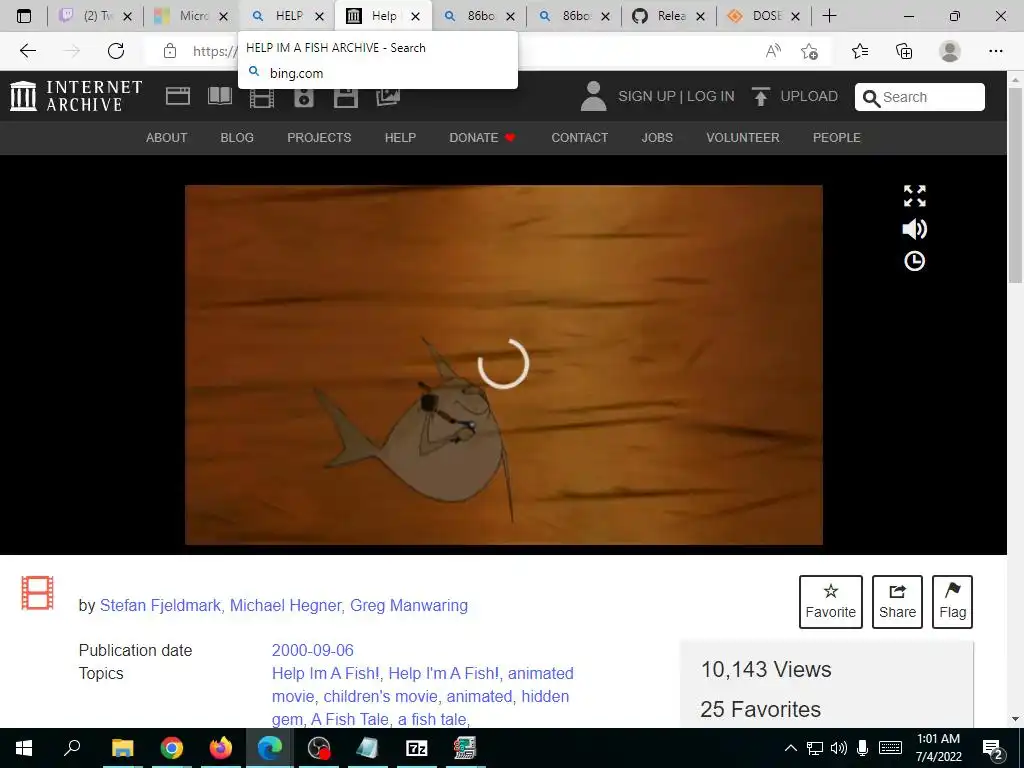
Task: Open the Internet Archive home logo
Action: (x=76, y=96)
